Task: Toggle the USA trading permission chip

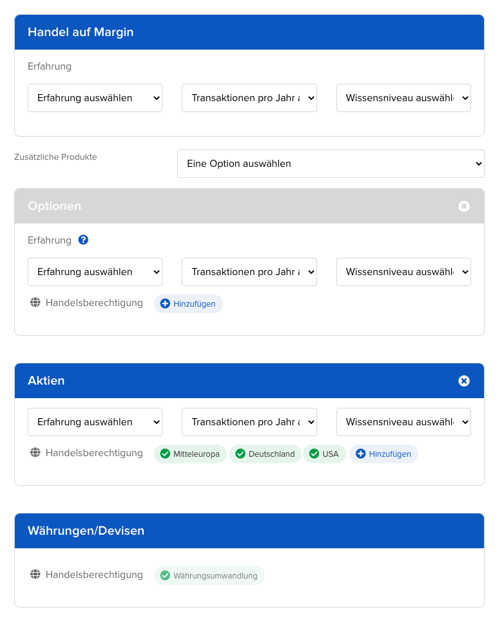Action: pos(324,454)
